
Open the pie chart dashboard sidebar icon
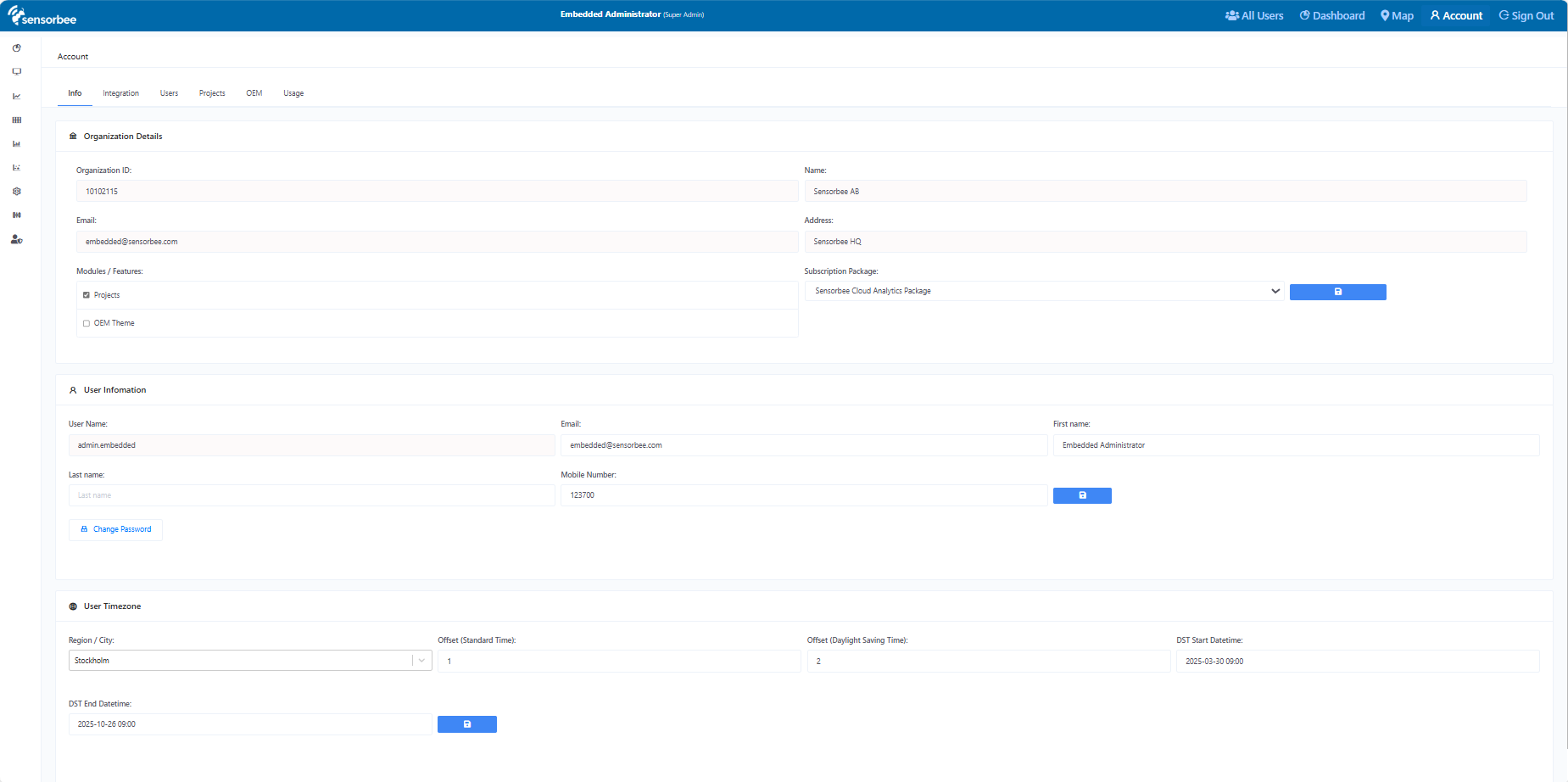click(x=17, y=48)
